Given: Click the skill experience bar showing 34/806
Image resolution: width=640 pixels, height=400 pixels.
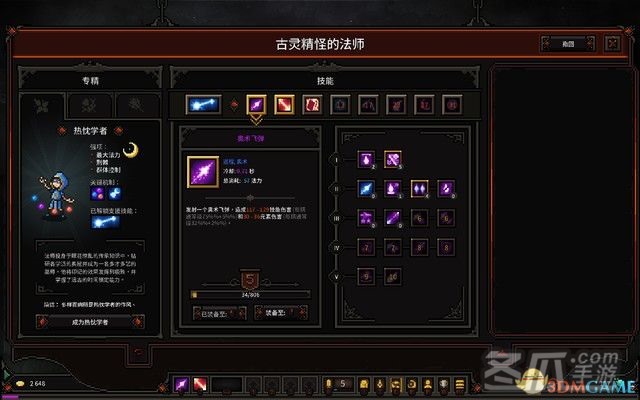Looking at the screenshot, I should coord(251,294).
